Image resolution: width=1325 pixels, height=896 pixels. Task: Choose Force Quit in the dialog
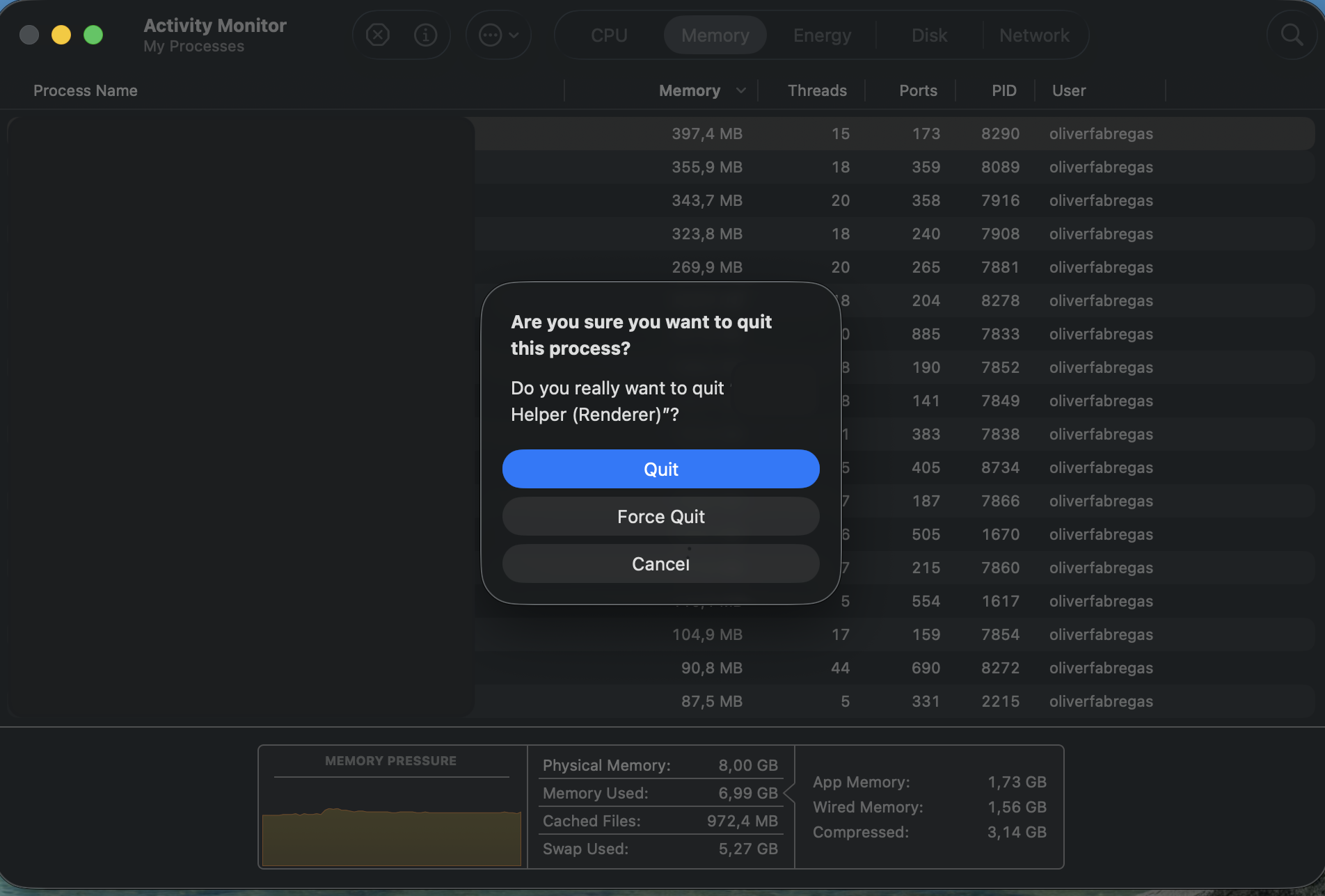[x=660, y=516]
